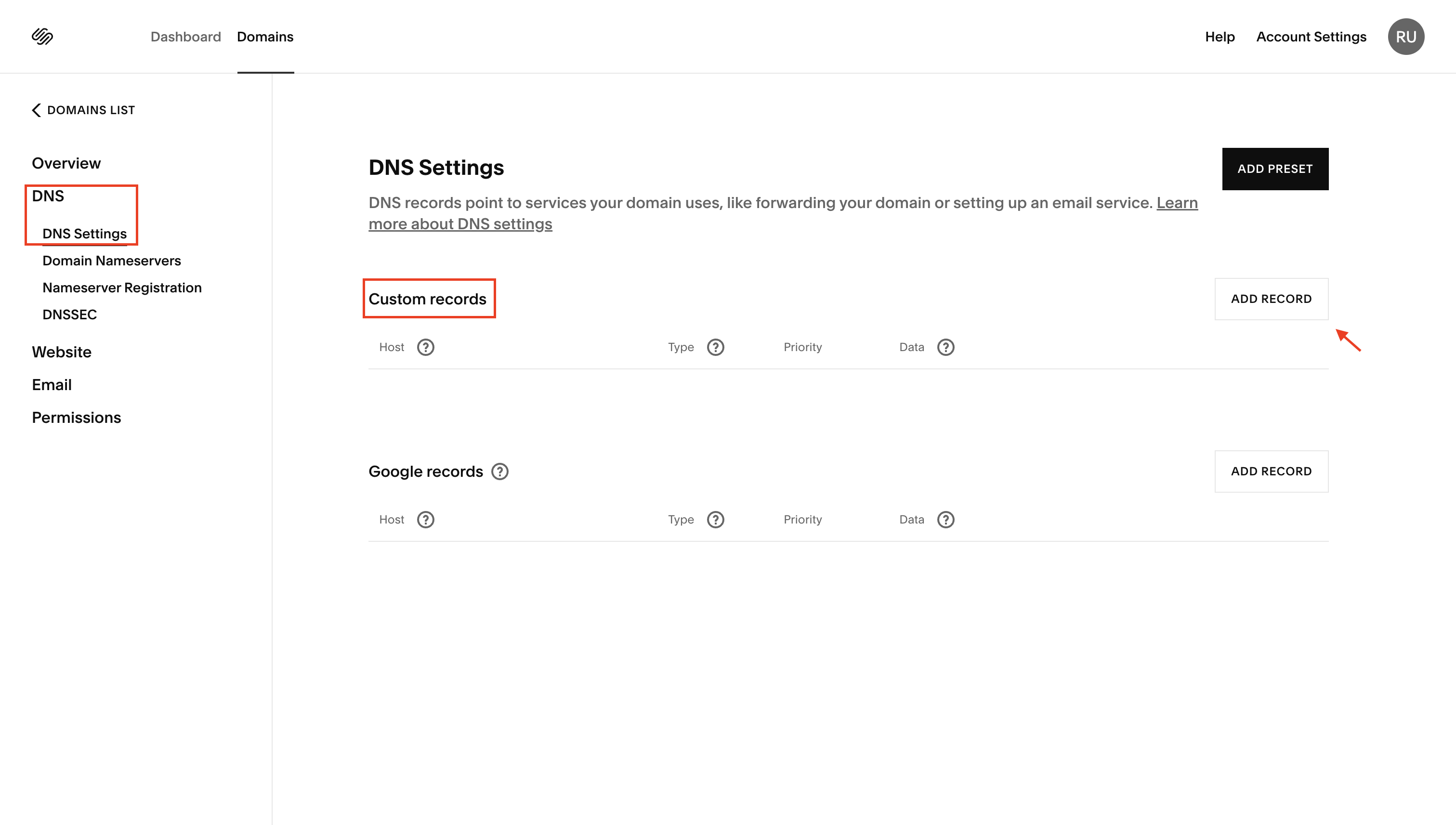
Task: Click the Type help icon under Custom records
Action: coord(716,347)
